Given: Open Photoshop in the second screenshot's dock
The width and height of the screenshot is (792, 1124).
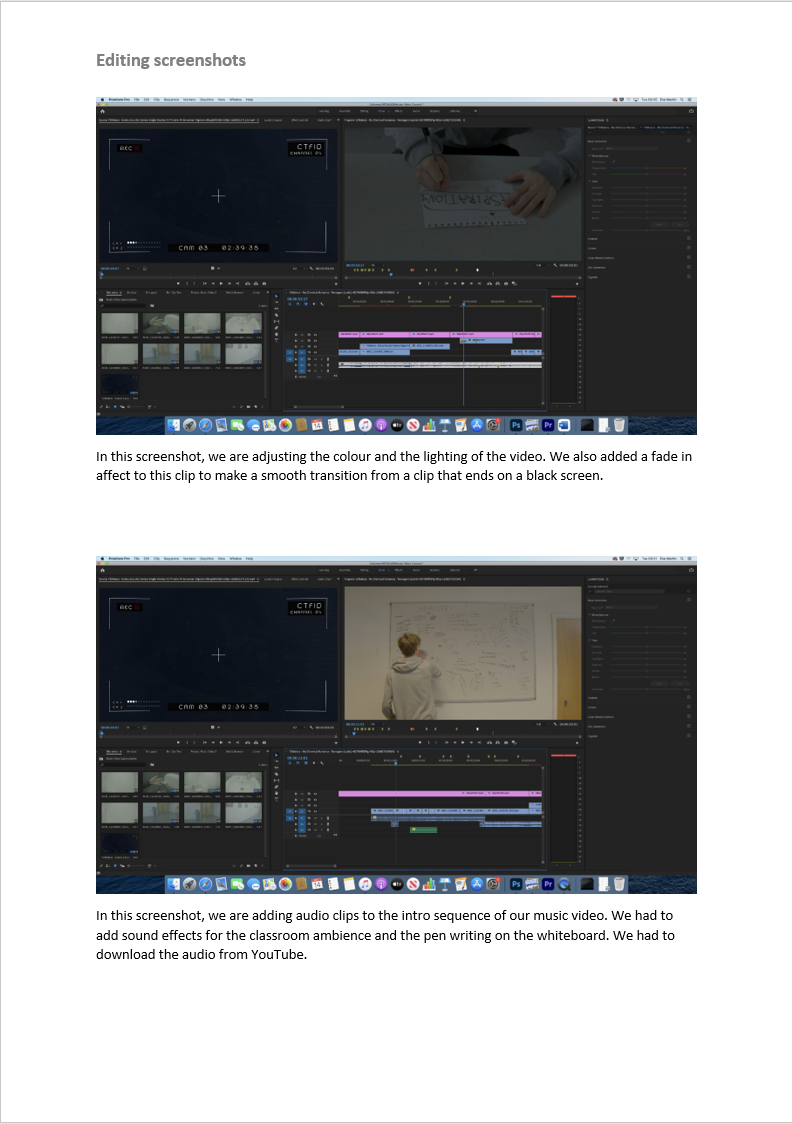Looking at the screenshot, I should pyautogui.click(x=515, y=884).
